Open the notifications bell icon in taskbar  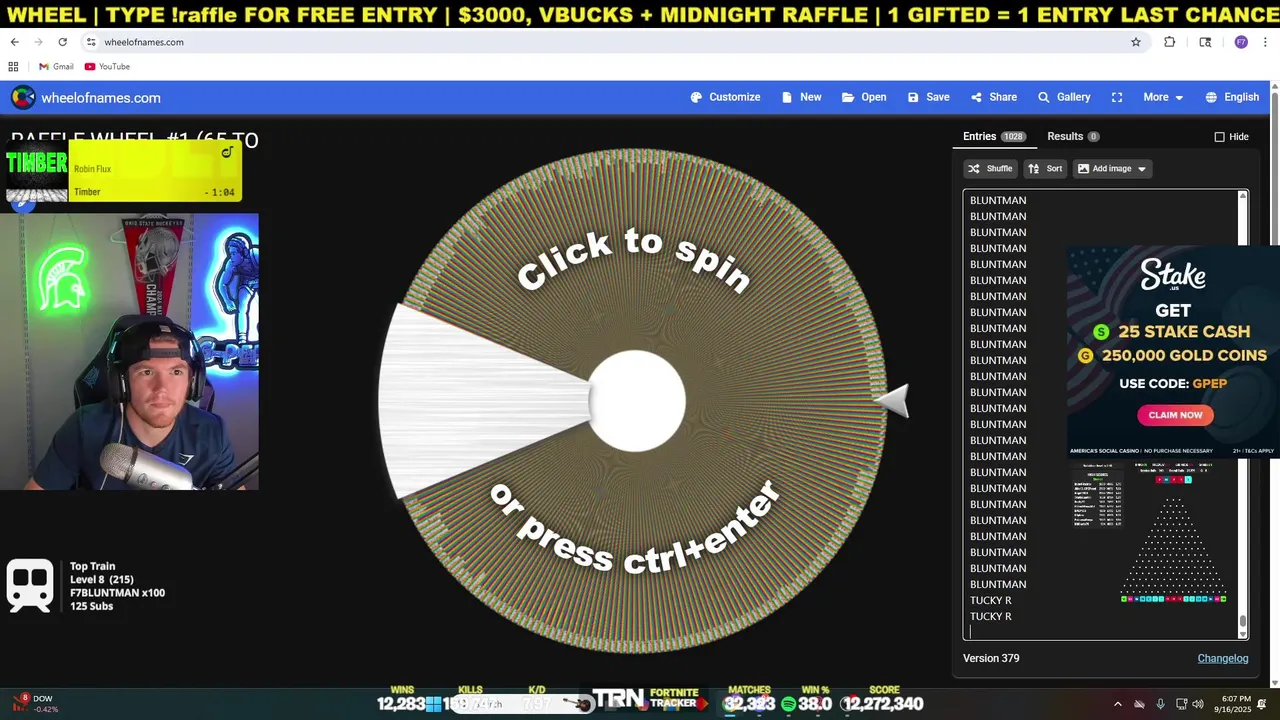pyautogui.click(x=1262, y=704)
